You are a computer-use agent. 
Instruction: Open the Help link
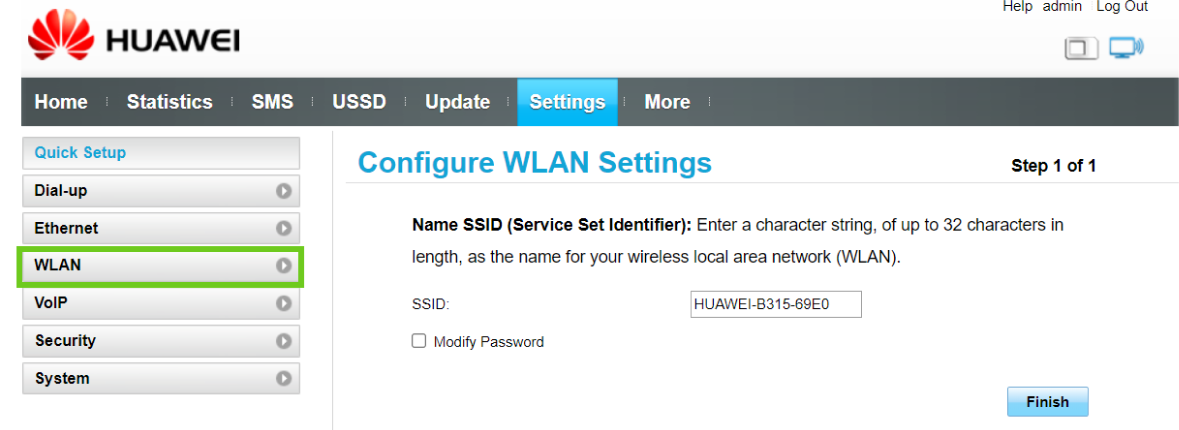point(1017,7)
